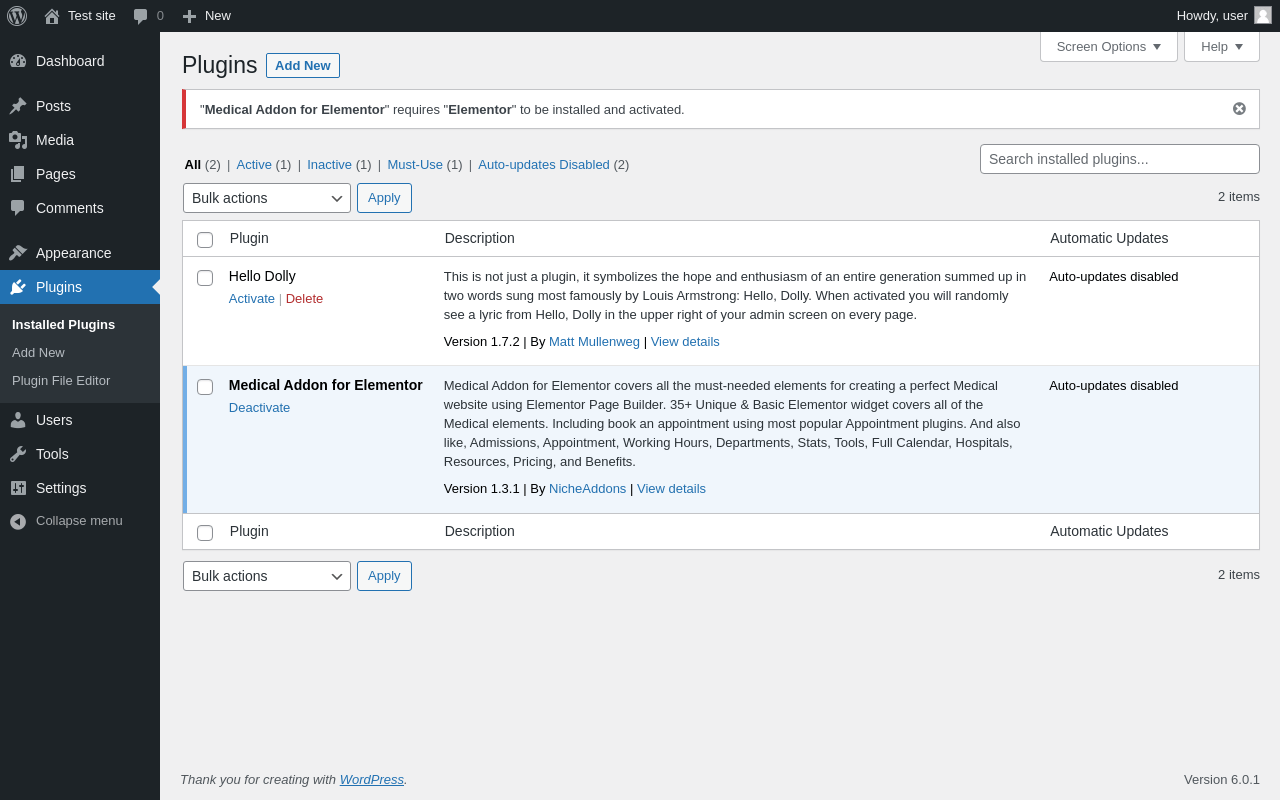Click the New plus icon

189,16
